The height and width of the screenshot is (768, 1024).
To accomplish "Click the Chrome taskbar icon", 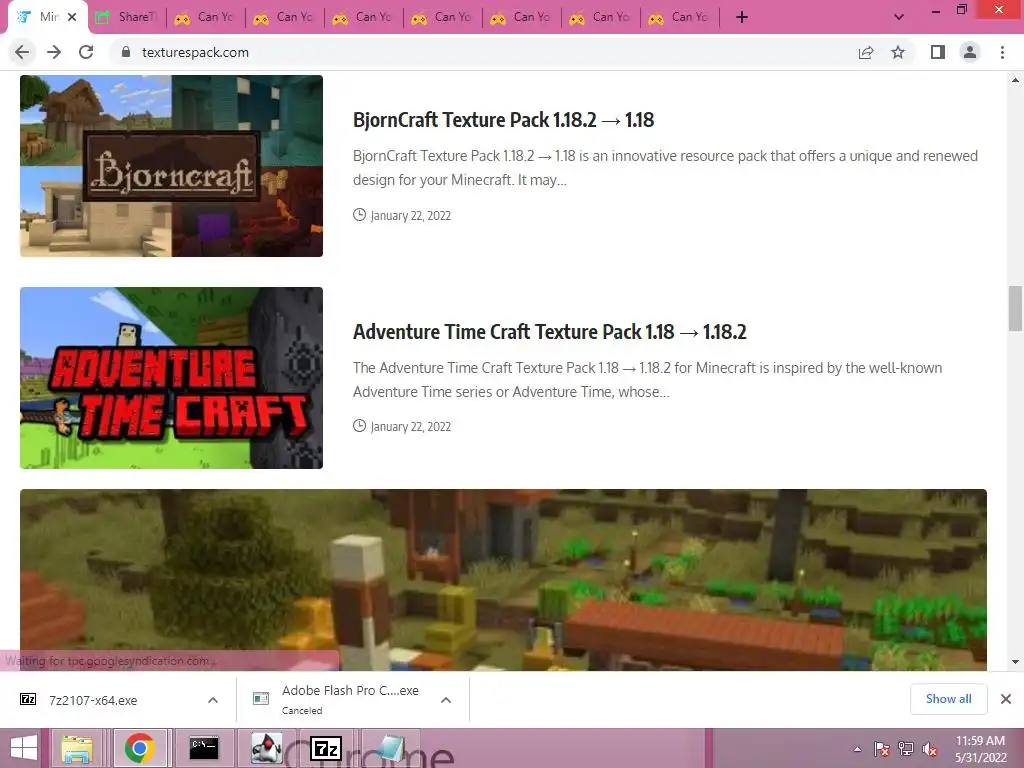I will (139, 748).
